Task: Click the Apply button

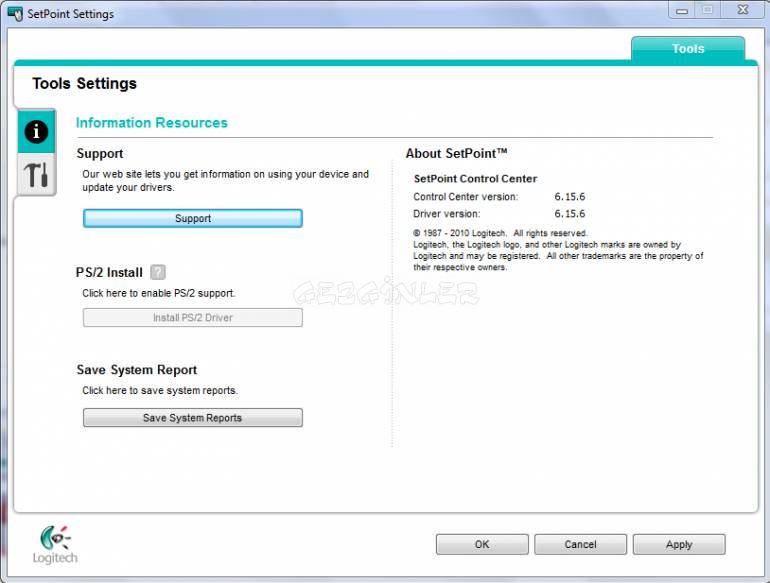Action: (x=679, y=544)
